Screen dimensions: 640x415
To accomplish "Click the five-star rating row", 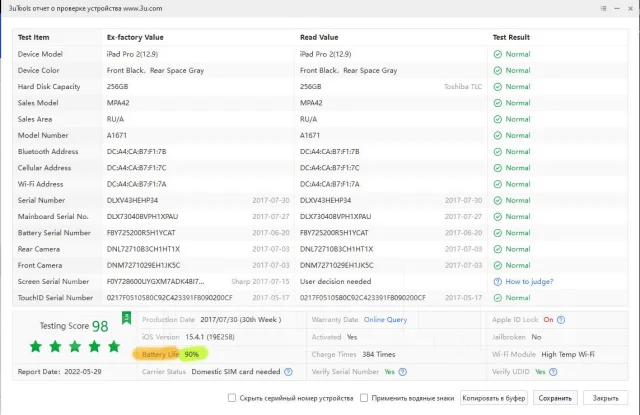I will pos(75,346).
